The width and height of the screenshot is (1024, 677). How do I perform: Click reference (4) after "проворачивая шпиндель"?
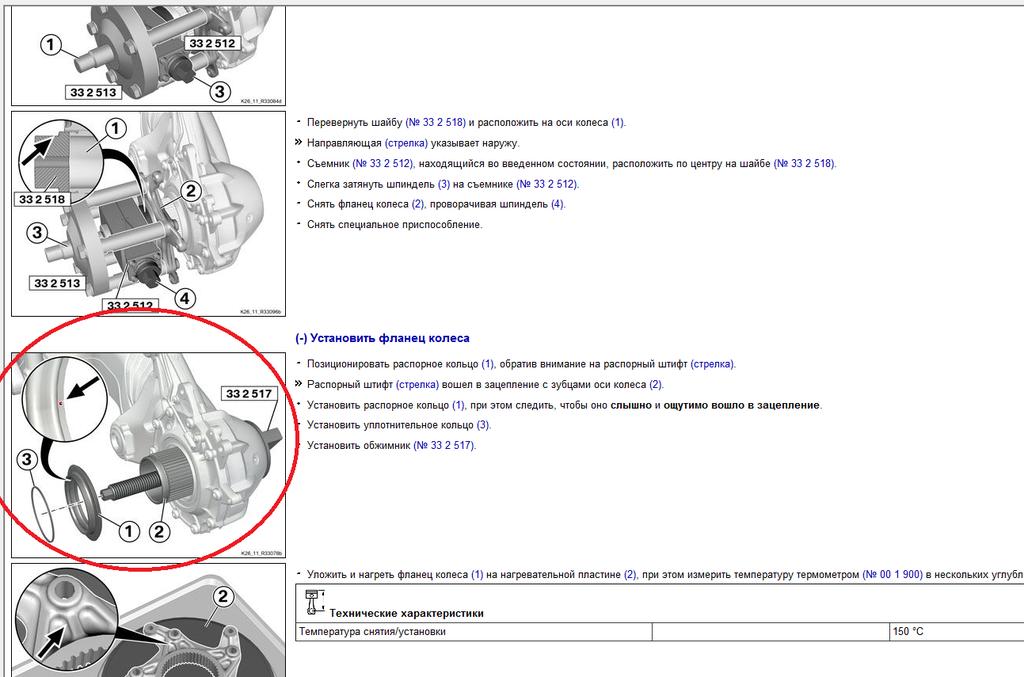tap(558, 204)
